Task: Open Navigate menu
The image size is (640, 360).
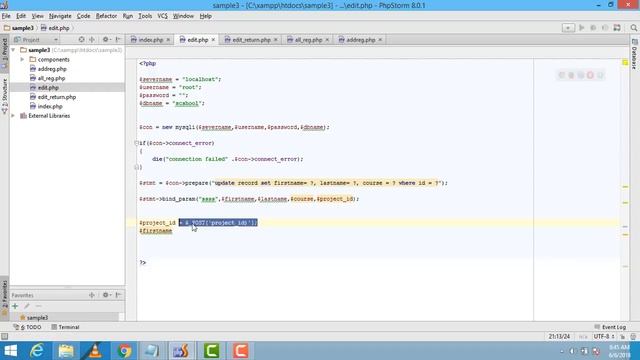Action: (x=60, y=16)
